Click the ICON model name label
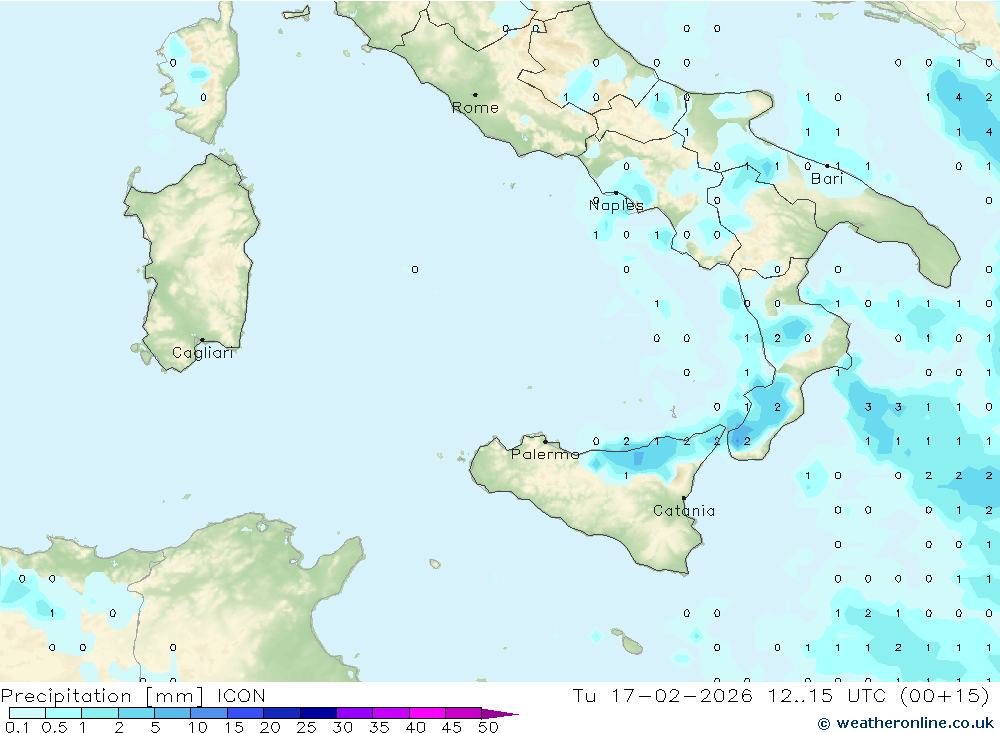1000x733 pixels. coord(241,695)
